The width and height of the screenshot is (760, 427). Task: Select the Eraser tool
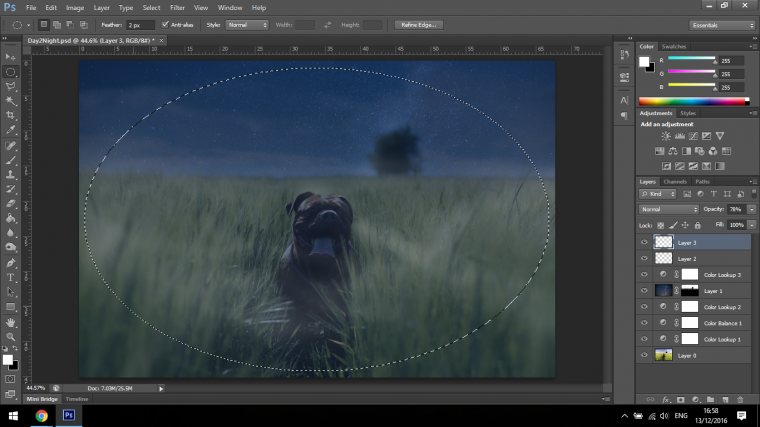(10, 204)
